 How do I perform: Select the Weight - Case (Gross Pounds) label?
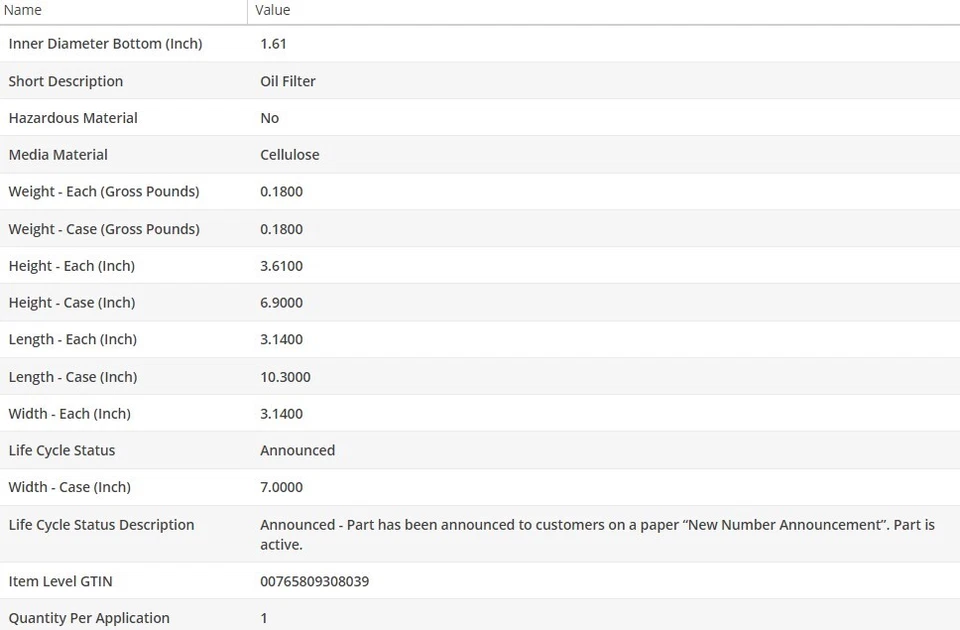tap(104, 229)
